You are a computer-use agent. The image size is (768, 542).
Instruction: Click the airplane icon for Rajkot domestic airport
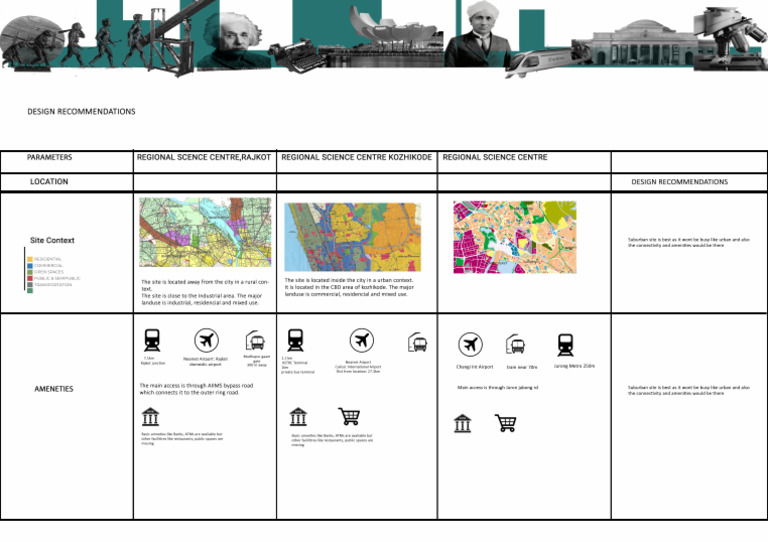coord(206,340)
